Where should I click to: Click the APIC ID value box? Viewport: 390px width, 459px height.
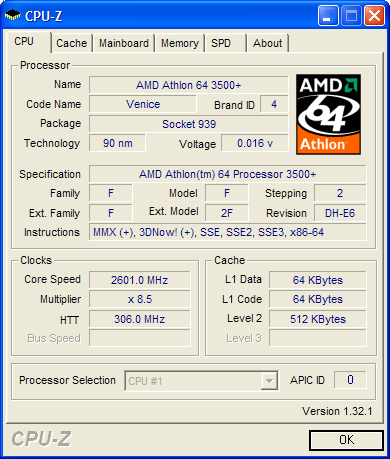350,380
